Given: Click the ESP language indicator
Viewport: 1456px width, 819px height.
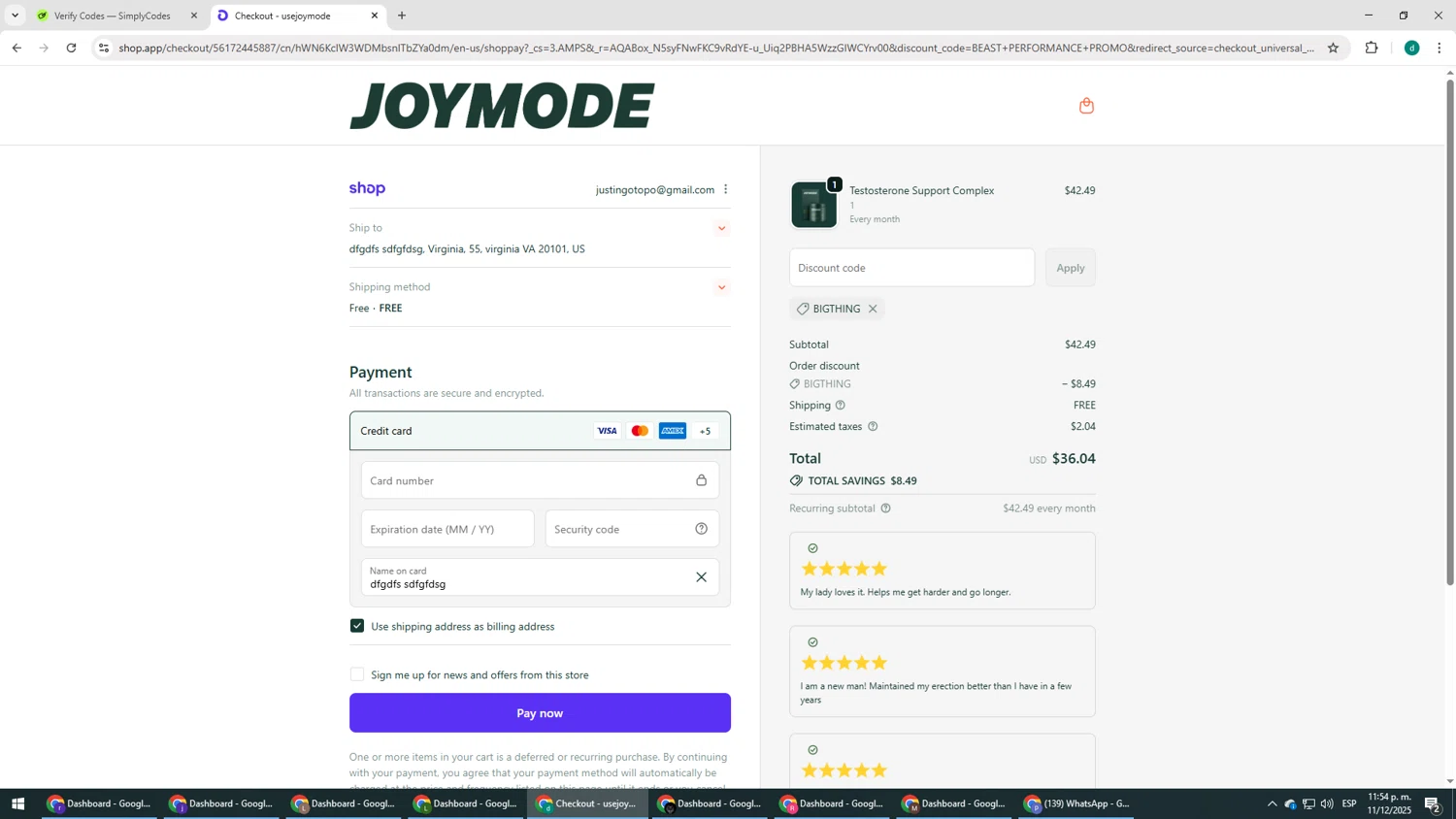Looking at the screenshot, I should pos(1349,803).
